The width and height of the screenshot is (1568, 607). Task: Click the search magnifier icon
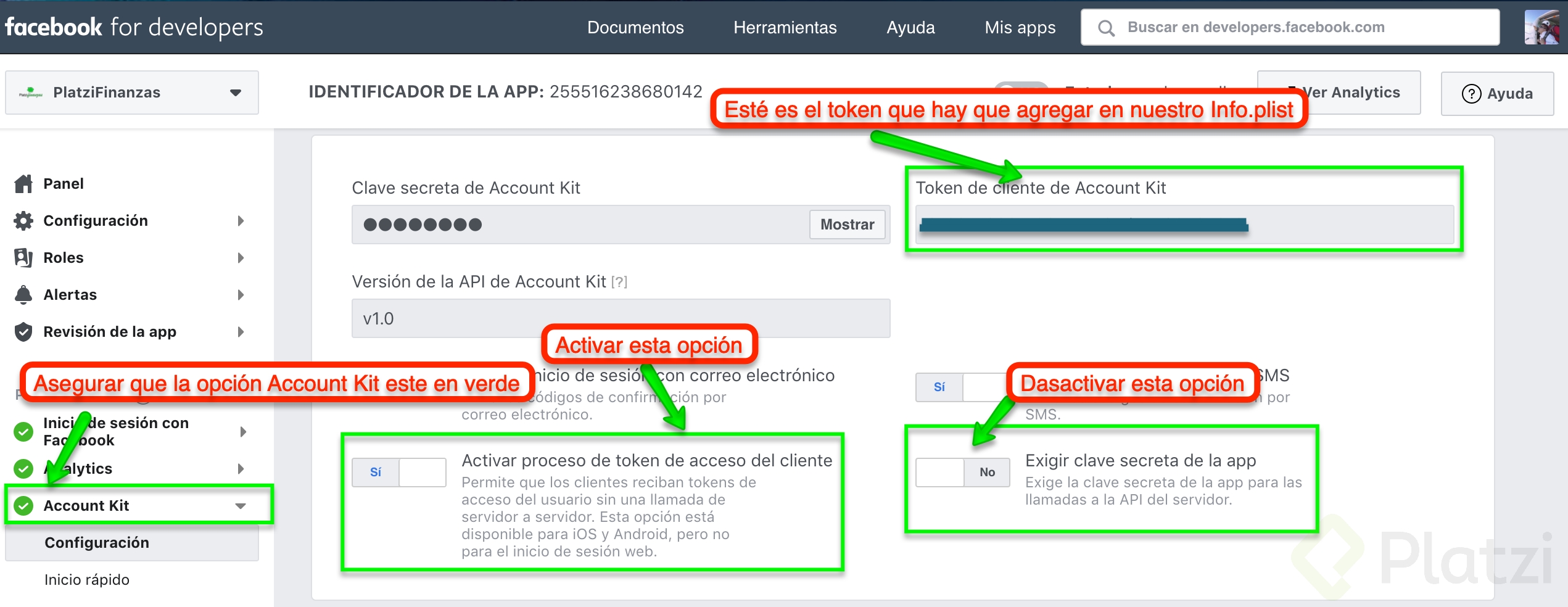click(x=1107, y=27)
